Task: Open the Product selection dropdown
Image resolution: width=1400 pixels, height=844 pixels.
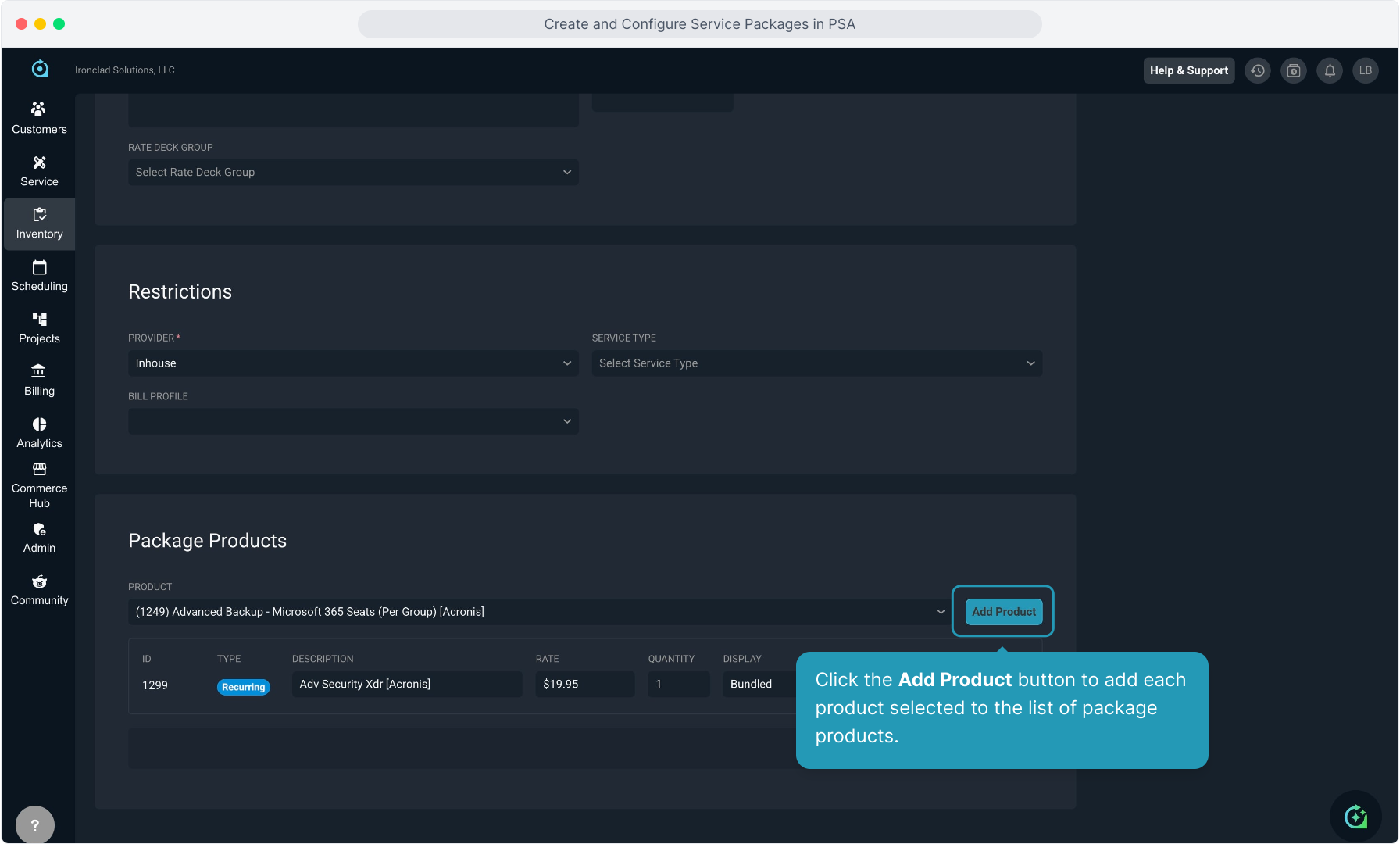Action: click(x=539, y=612)
